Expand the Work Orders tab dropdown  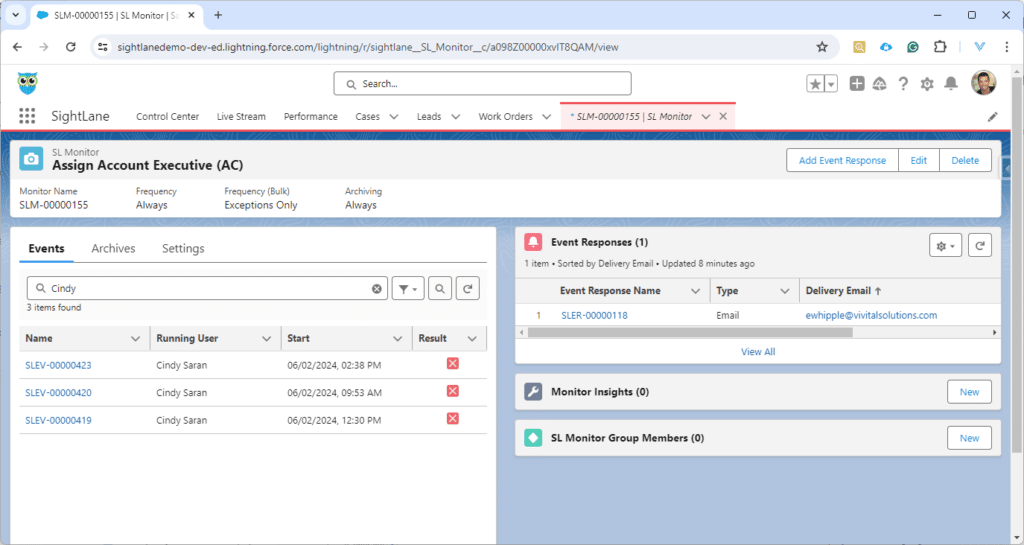click(547, 117)
